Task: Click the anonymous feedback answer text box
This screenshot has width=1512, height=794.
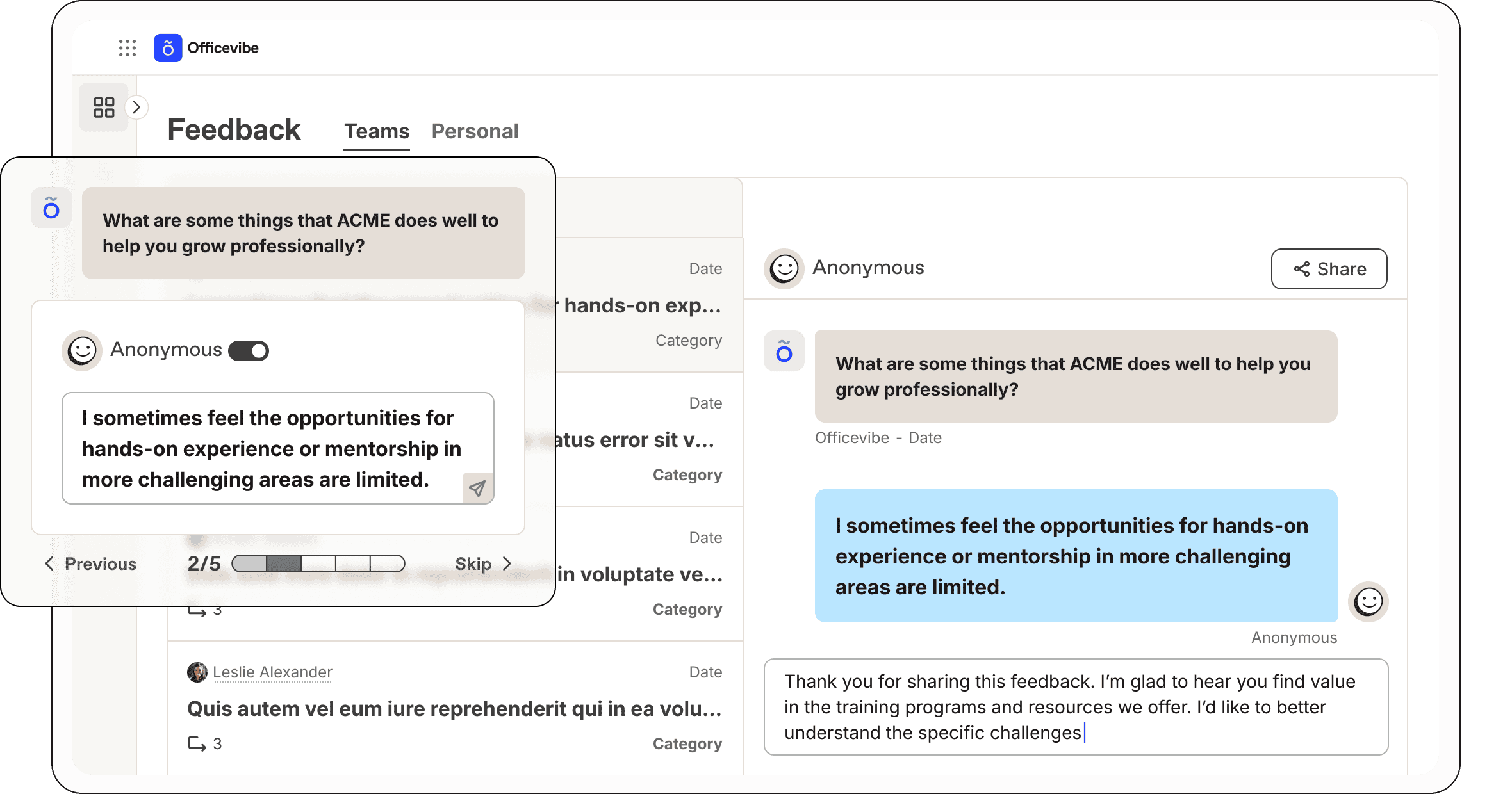Action: coord(269,448)
